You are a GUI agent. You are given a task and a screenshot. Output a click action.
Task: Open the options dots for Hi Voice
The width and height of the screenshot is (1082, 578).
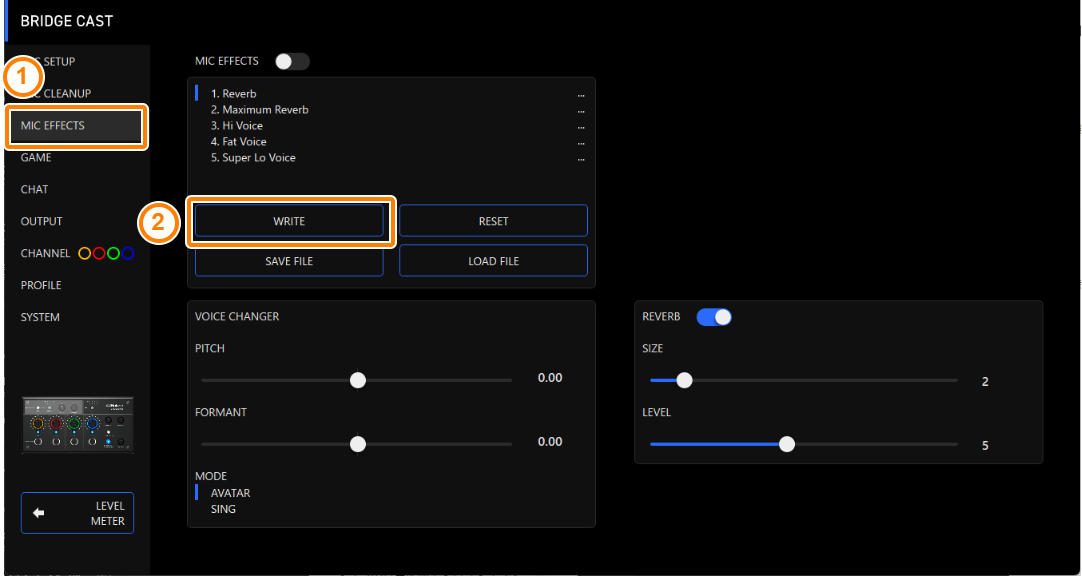[x=581, y=128]
